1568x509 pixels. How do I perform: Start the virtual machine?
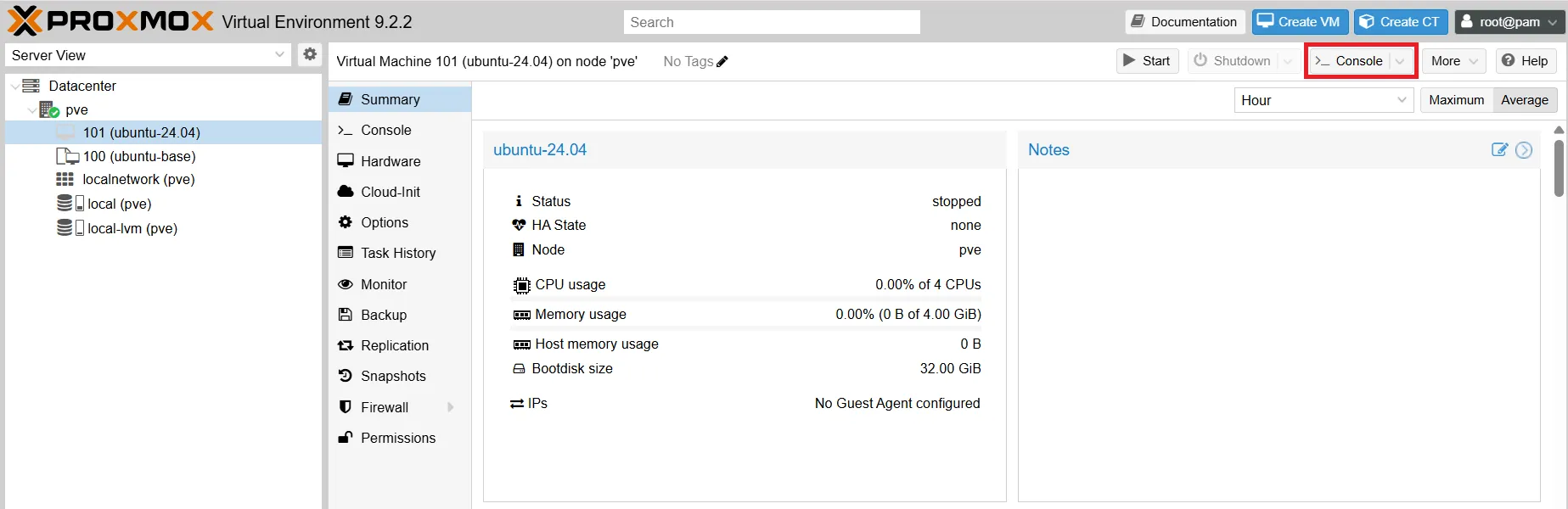click(1147, 61)
